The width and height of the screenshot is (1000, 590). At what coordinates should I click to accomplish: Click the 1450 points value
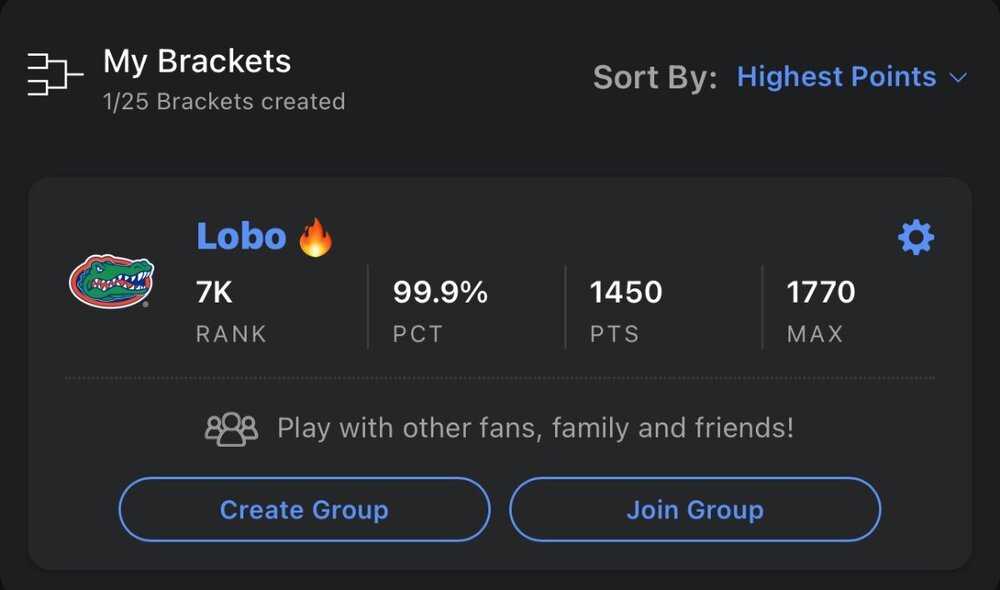(x=626, y=292)
